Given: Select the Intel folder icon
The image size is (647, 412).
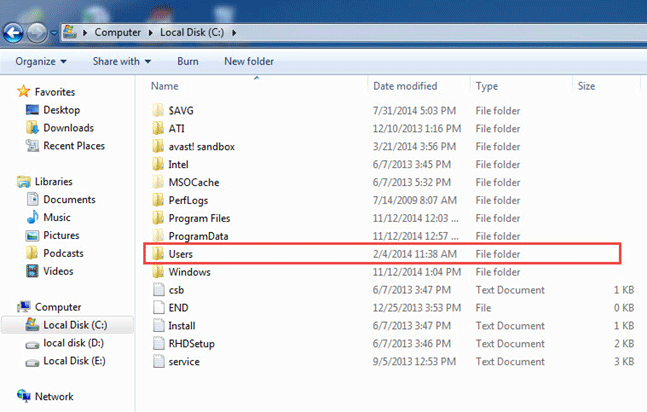Looking at the screenshot, I should point(158,164).
